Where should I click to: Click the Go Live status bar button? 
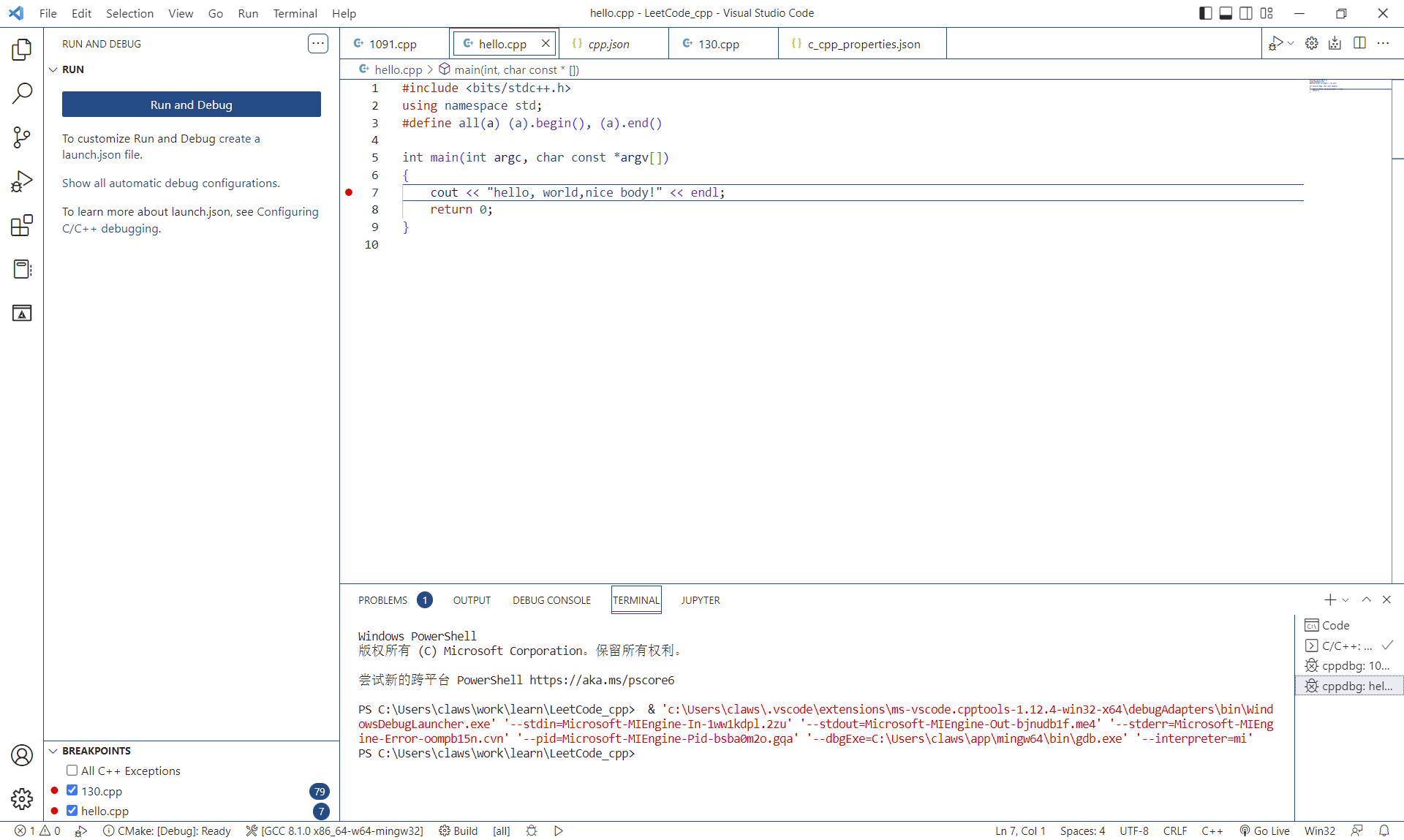[1264, 830]
